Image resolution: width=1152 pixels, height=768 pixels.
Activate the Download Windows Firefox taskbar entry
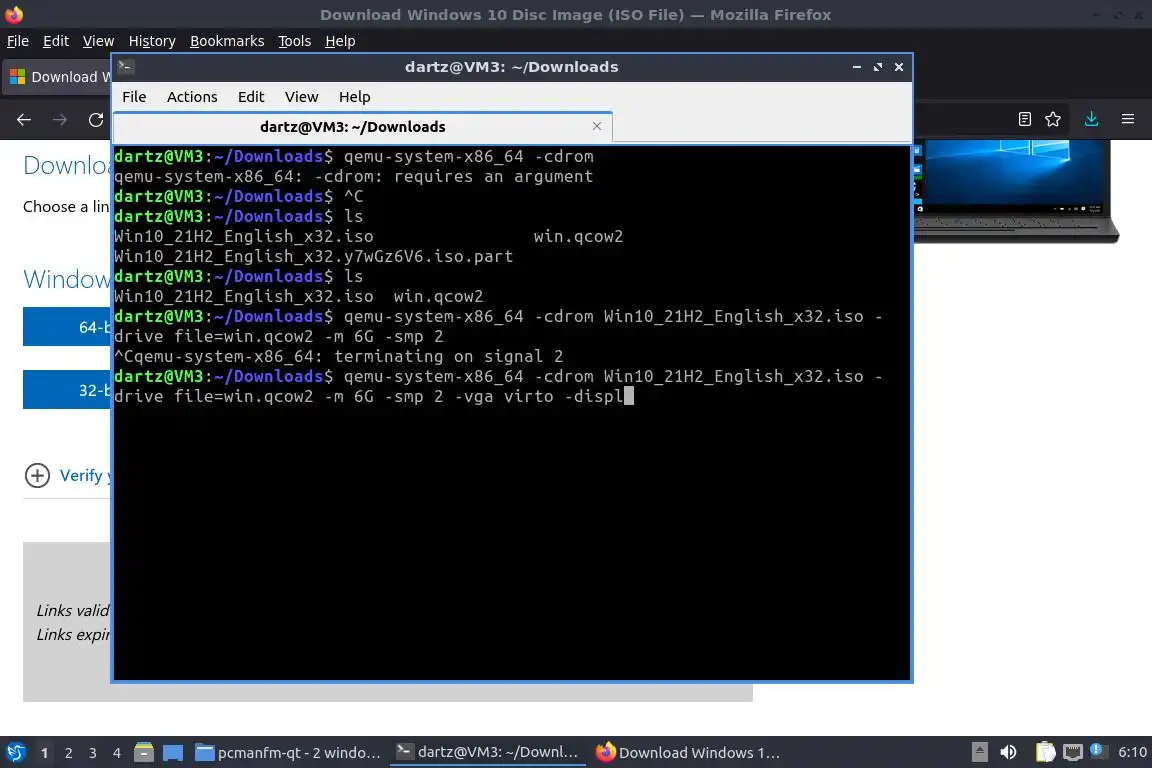(687, 752)
